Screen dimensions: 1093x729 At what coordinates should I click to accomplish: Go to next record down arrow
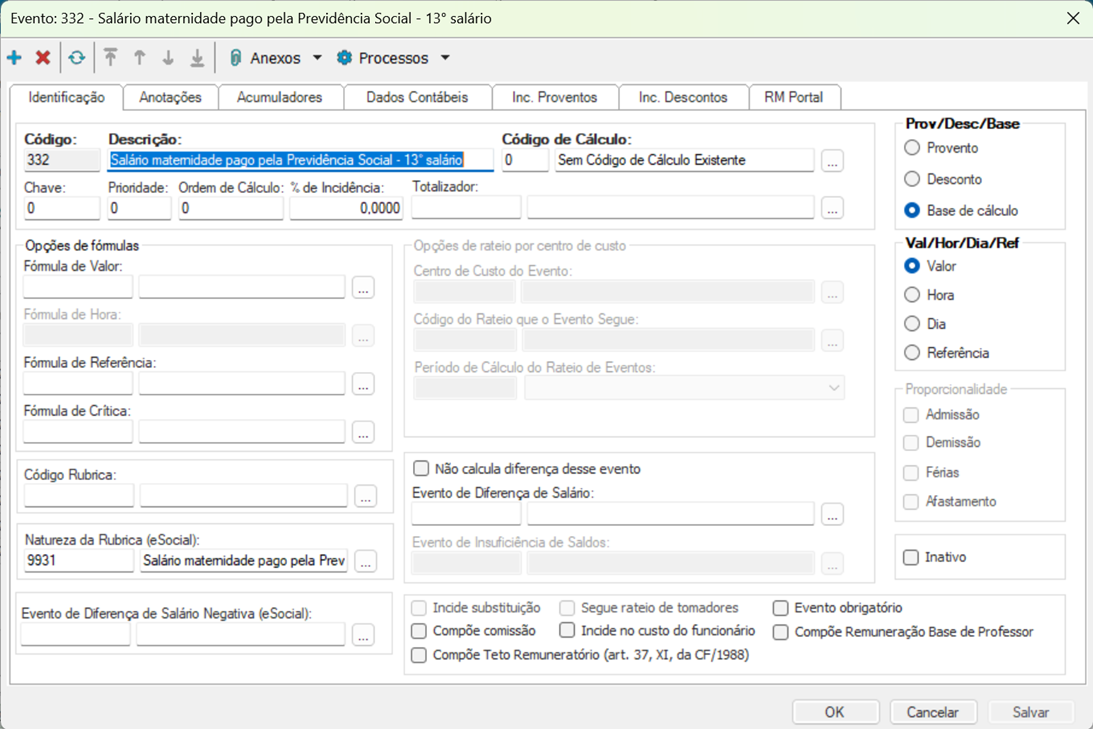(x=168, y=58)
